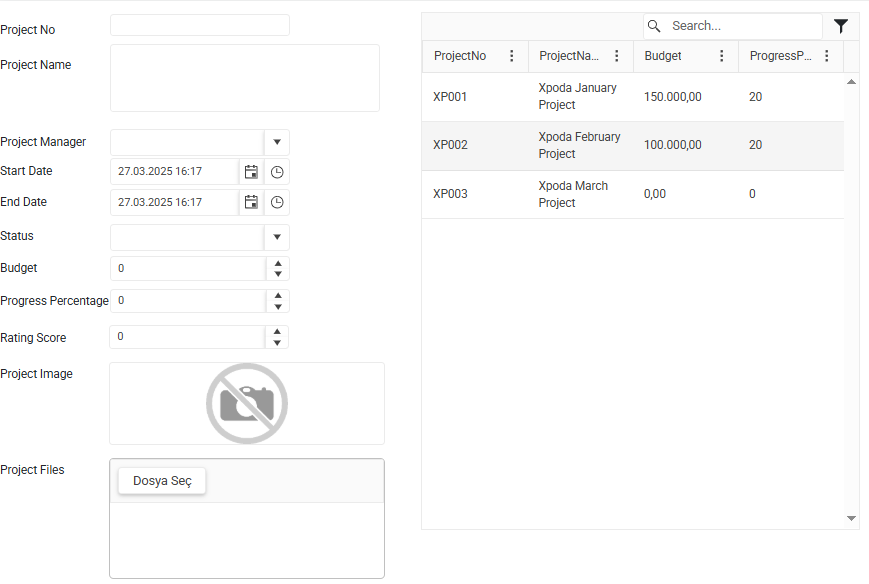Viewport: 869px width, 584px height.
Task: Select the XP002 Xpoda February Project row
Action: 632,145
